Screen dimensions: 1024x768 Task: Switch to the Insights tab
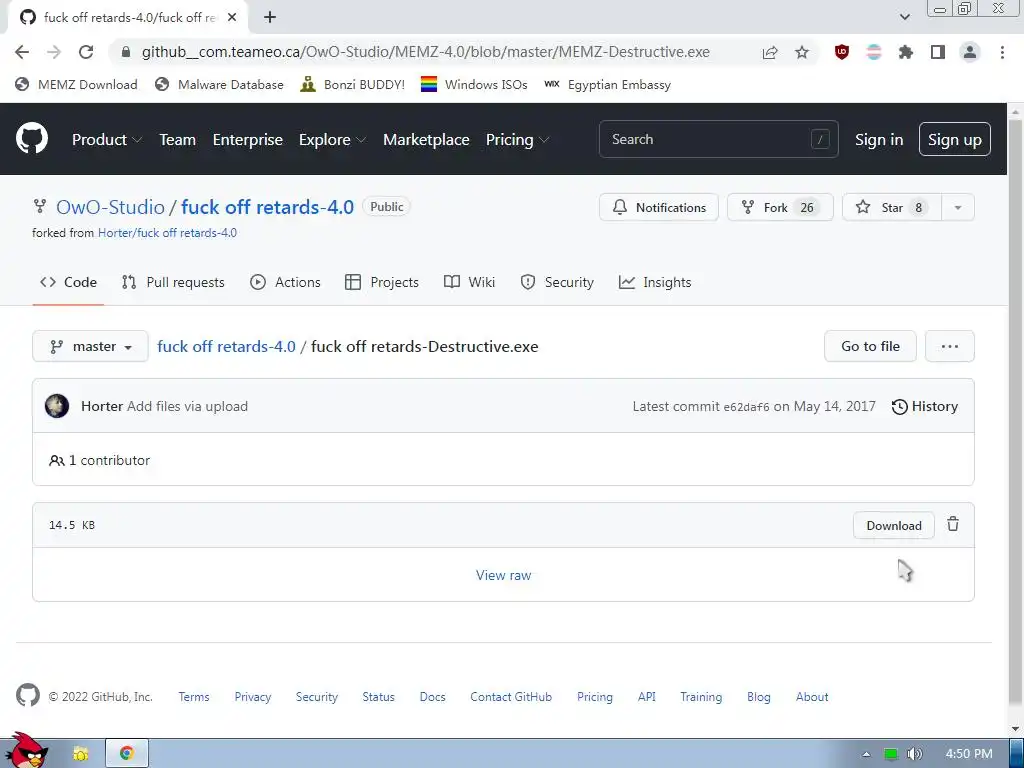pyautogui.click(x=655, y=282)
